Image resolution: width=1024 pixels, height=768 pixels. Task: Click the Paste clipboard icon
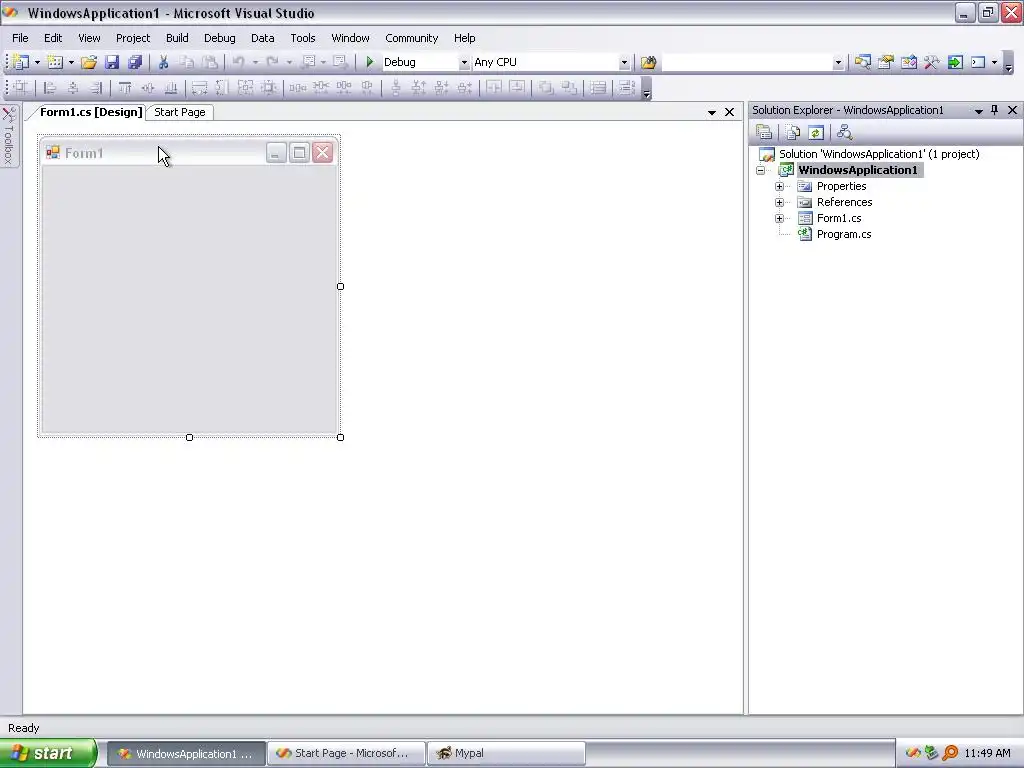pos(210,62)
